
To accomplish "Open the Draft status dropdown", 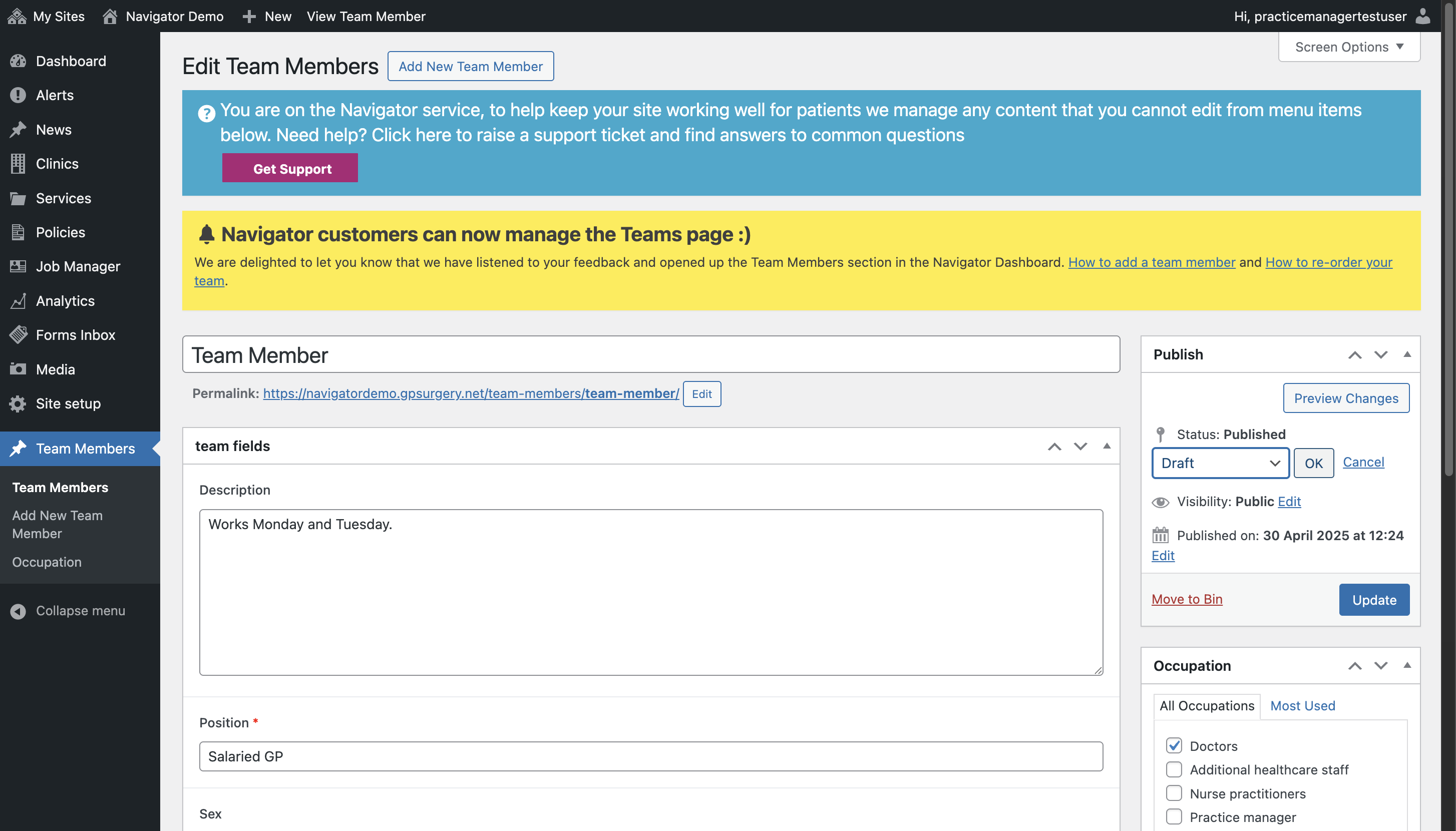I will [x=1220, y=463].
